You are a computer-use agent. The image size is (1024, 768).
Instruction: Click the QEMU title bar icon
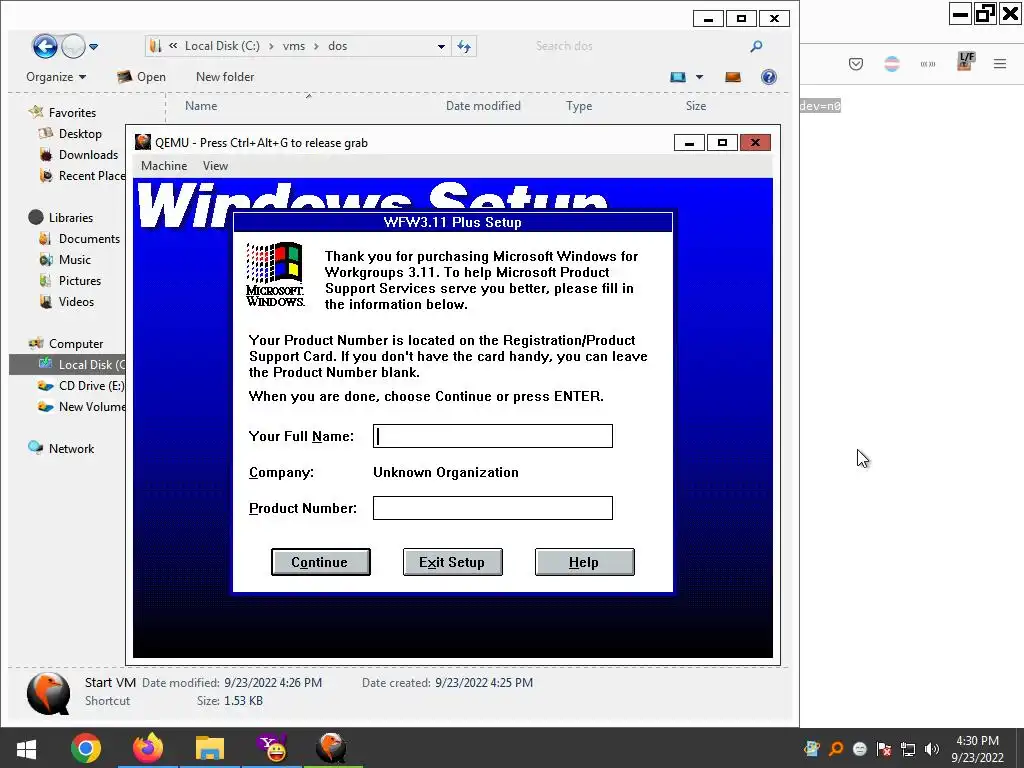click(x=143, y=142)
